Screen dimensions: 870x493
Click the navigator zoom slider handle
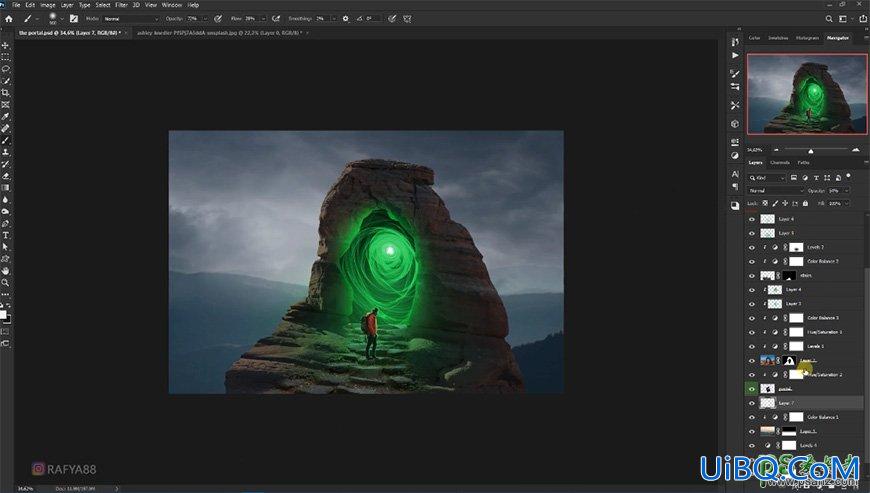click(x=811, y=151)
